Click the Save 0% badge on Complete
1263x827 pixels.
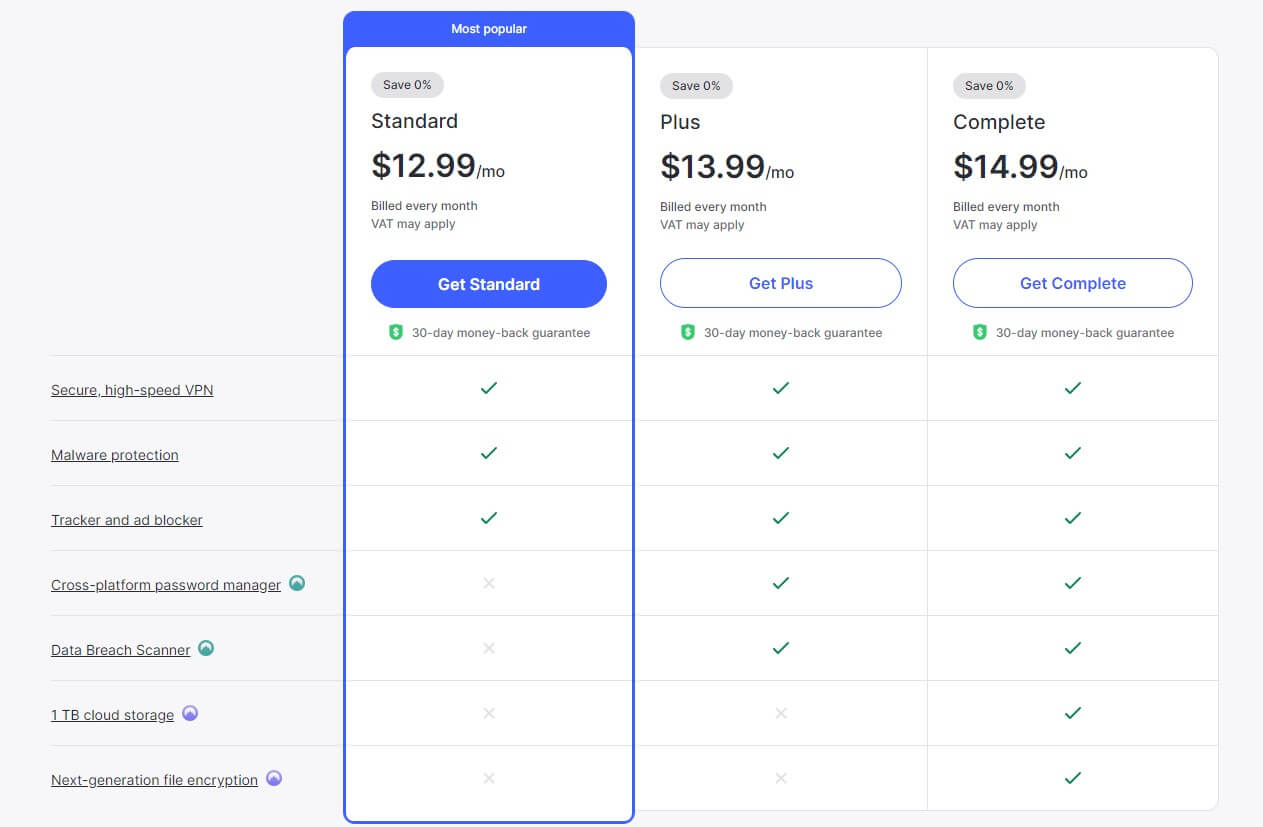[x=989, y=86]
